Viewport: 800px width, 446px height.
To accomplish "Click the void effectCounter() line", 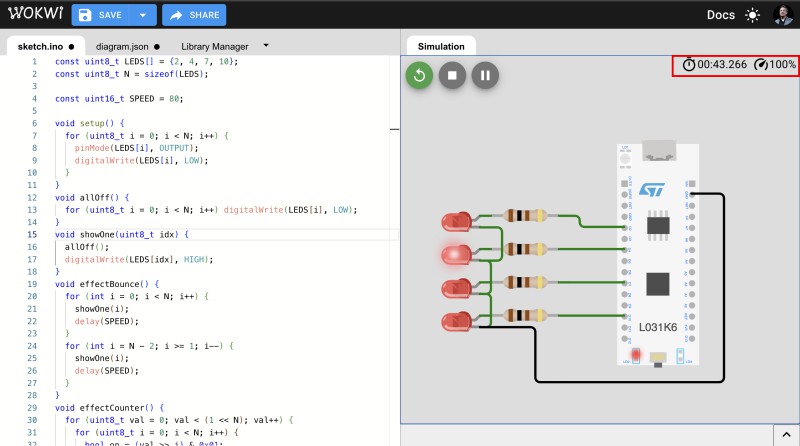I will pos(110,408).
